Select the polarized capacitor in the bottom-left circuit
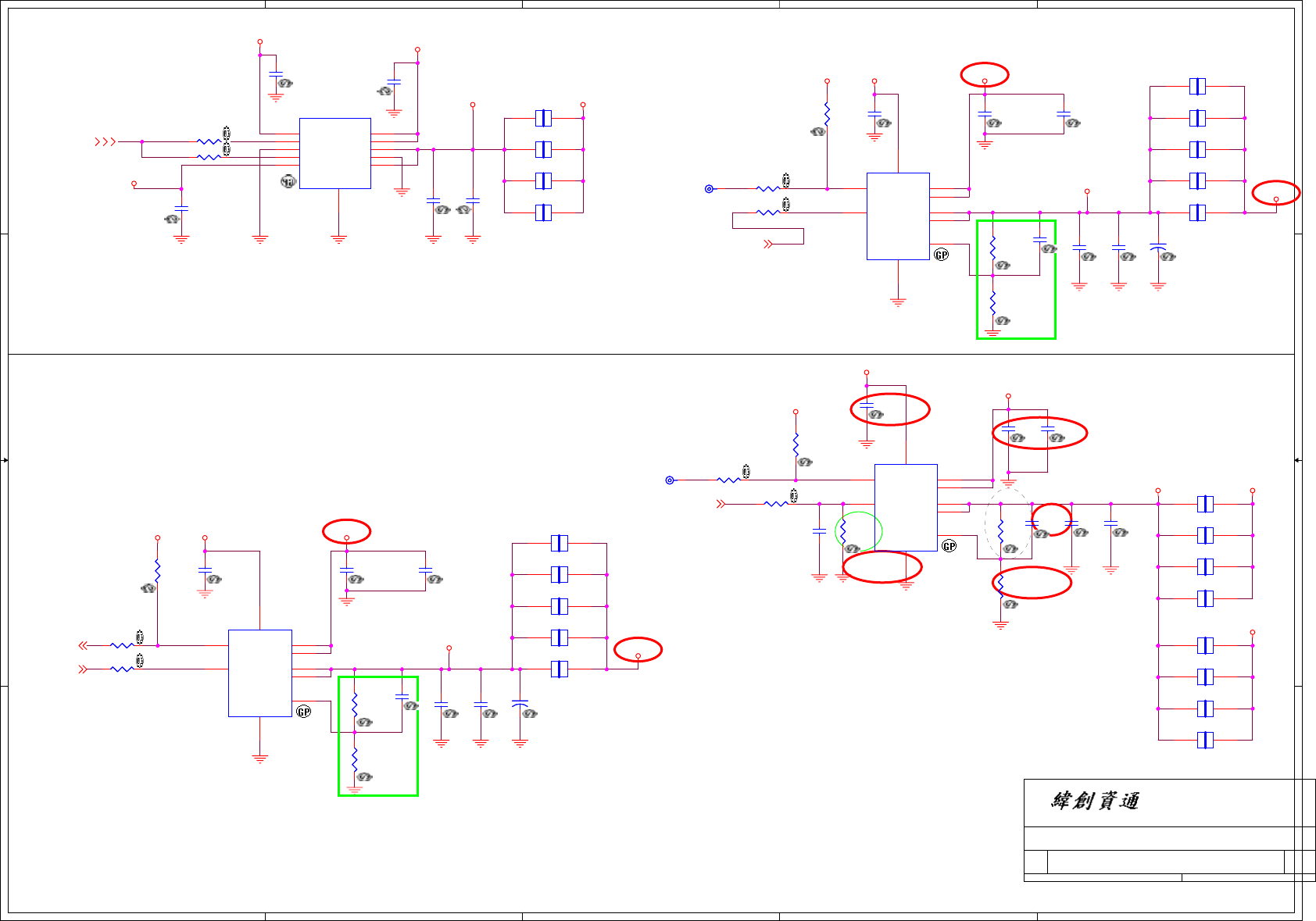The image size is (1316, 921). tap(520, 705)
